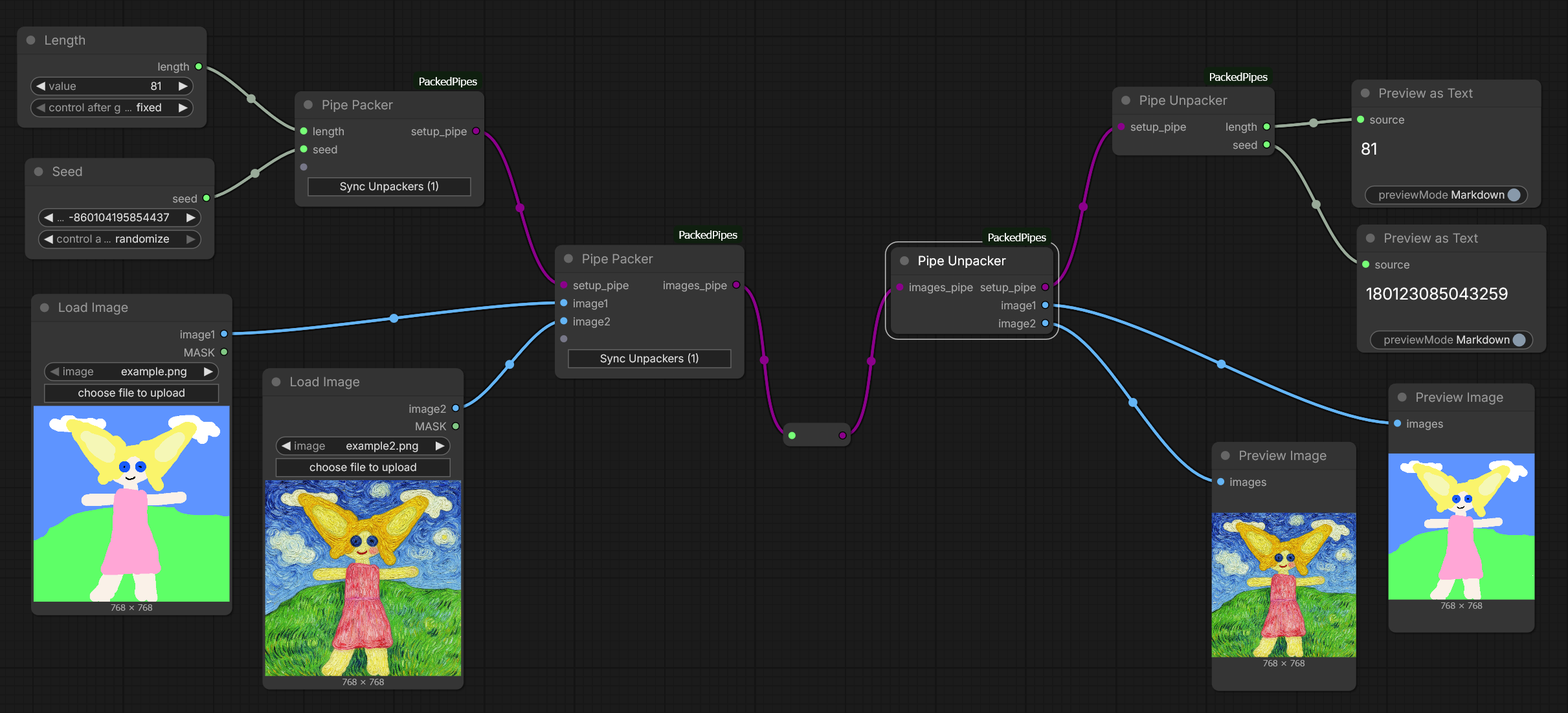The image size is (1568, 713).
Task: Click the Length node title
Action: [x=65, y=40]
